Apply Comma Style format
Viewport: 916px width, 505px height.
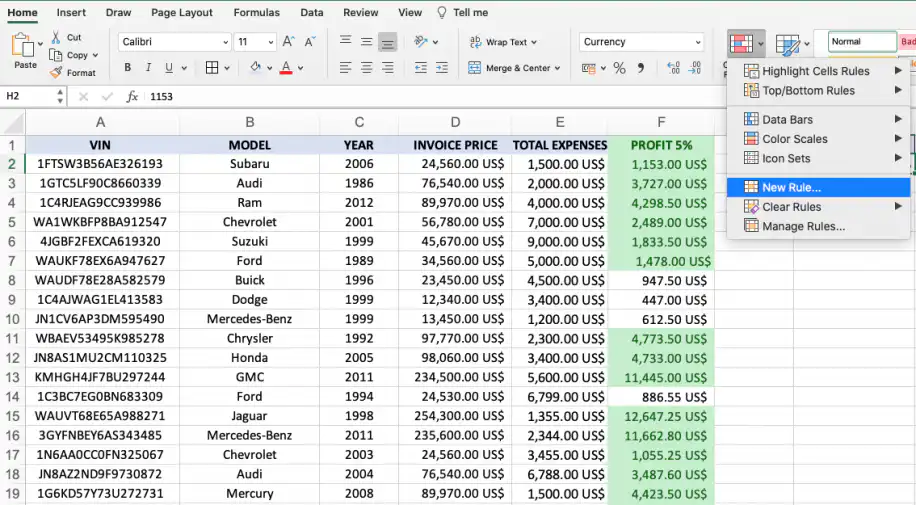[x=641, y=68]
